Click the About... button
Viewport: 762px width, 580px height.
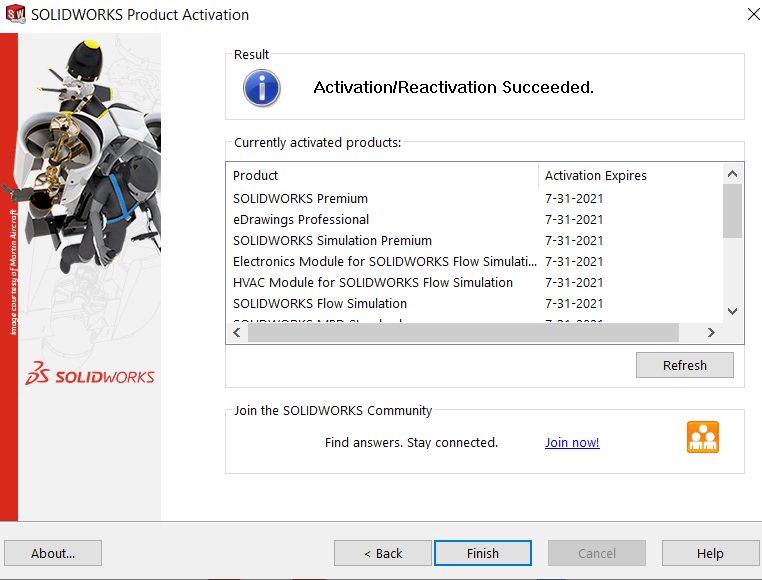click(53, 553)
